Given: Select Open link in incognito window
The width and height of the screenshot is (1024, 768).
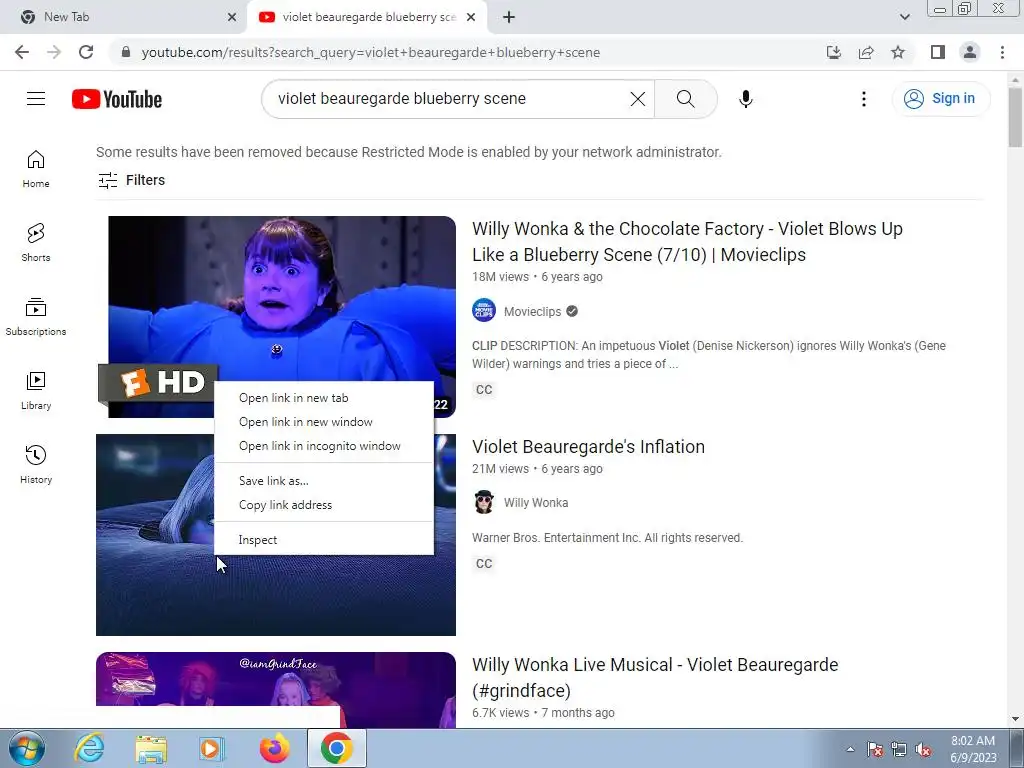Looking at the screenshot, I should coord(324,446).
